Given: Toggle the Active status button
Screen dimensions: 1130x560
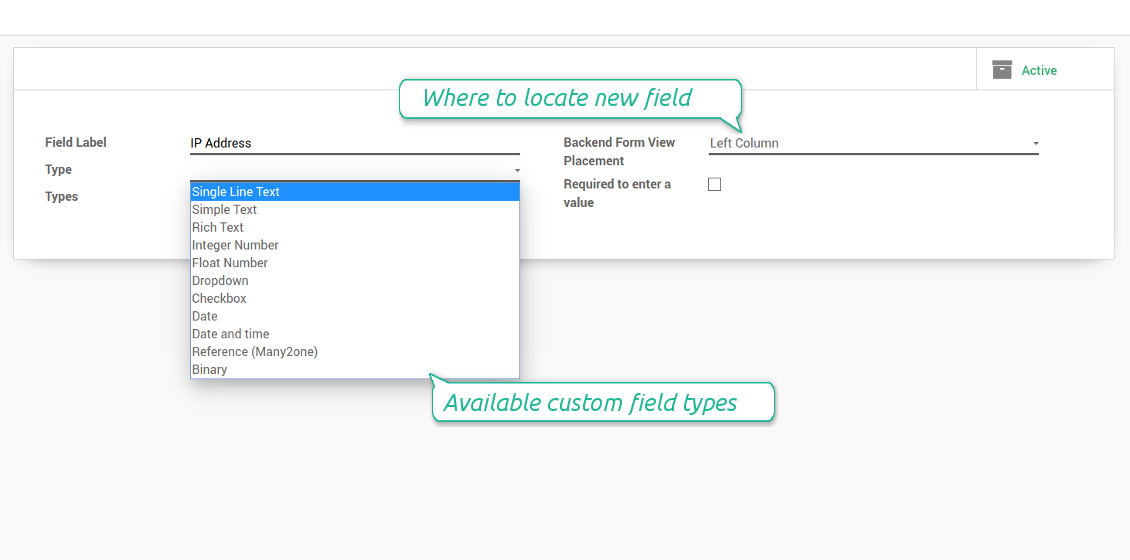Looking at the screenshot, I should (x=1045, y=70).
